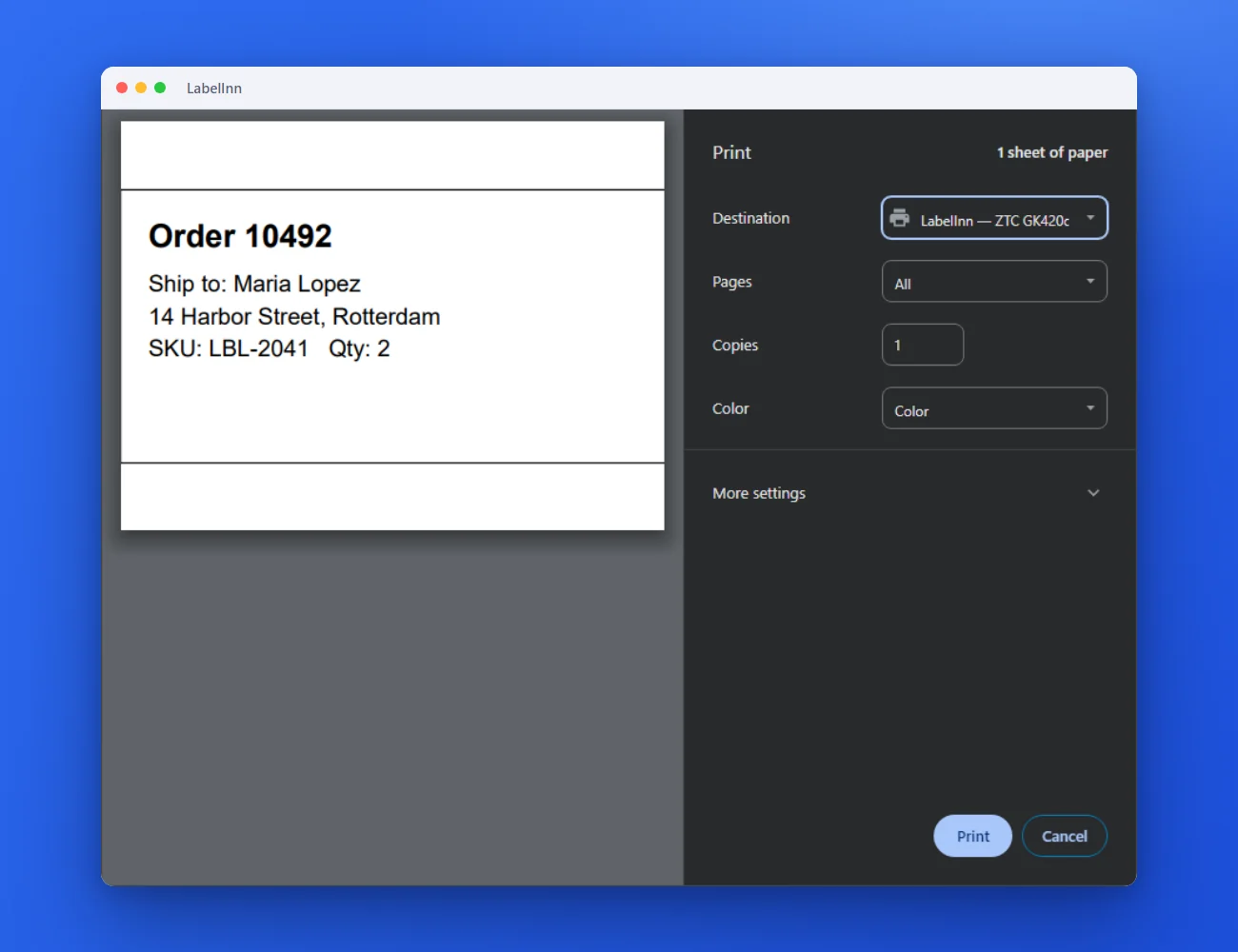Screen dimensions: 1238x952
Task: Expand More settings section
Action: pos(909,493)
